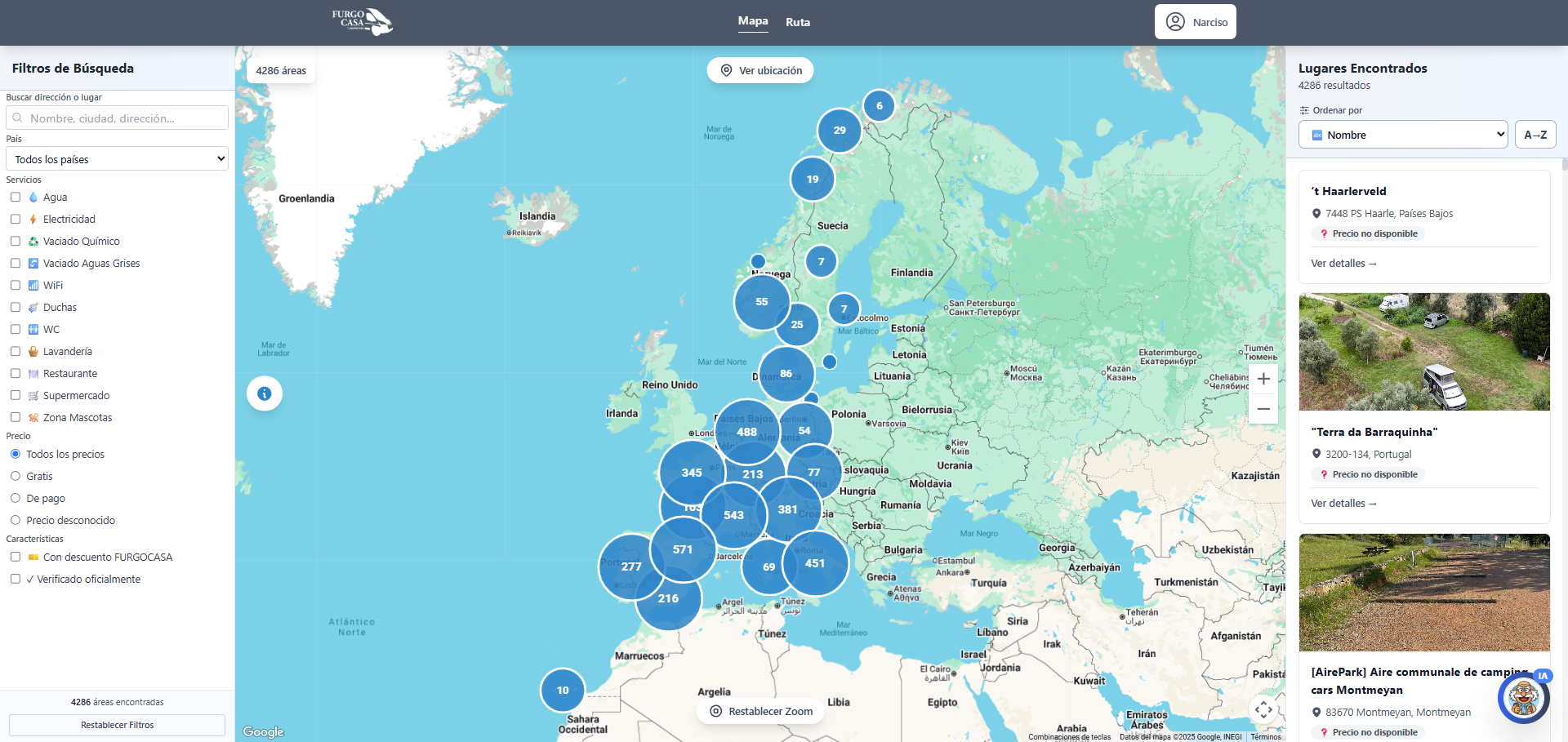
Task: Select the Gratis price option
Action: tap(16, 476)
